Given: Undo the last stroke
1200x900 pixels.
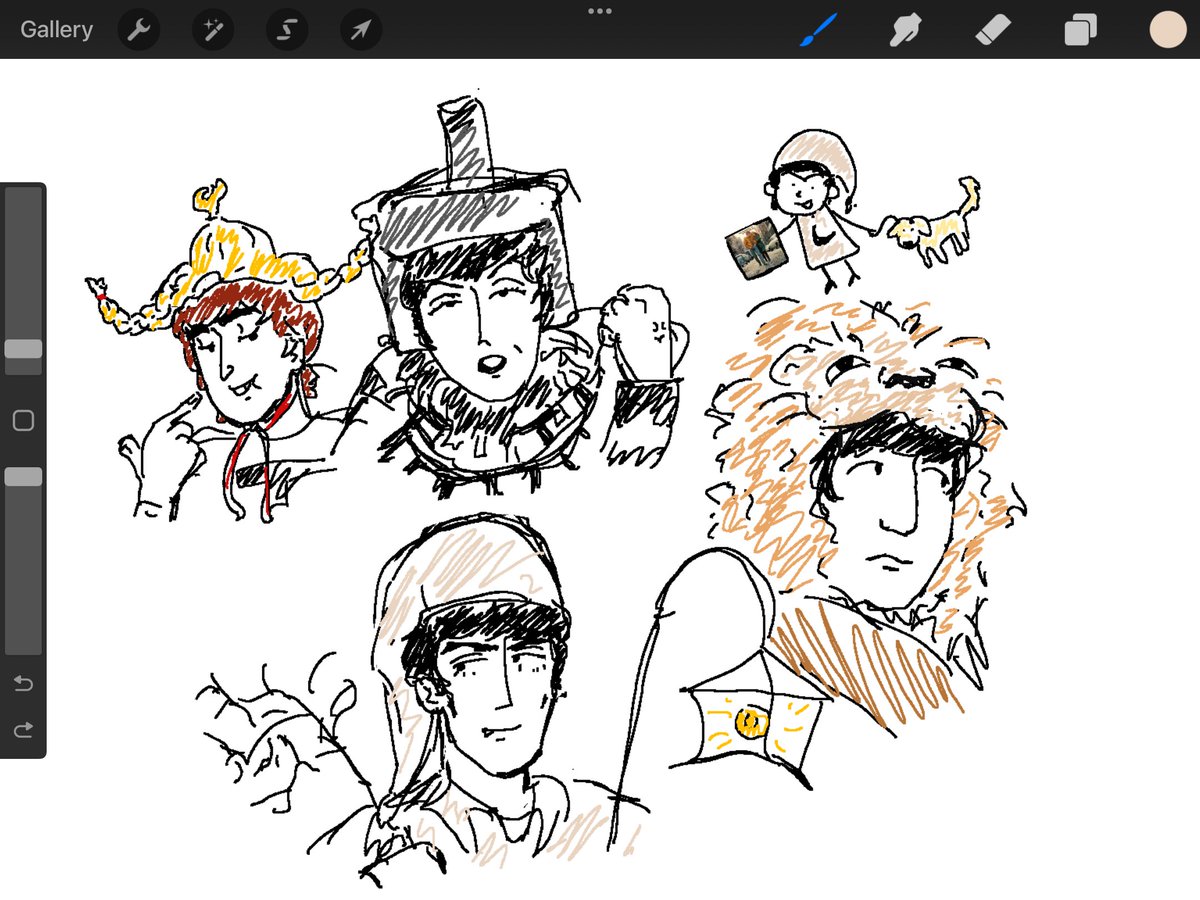Looking at the screenshot, I should coord(23,684).
